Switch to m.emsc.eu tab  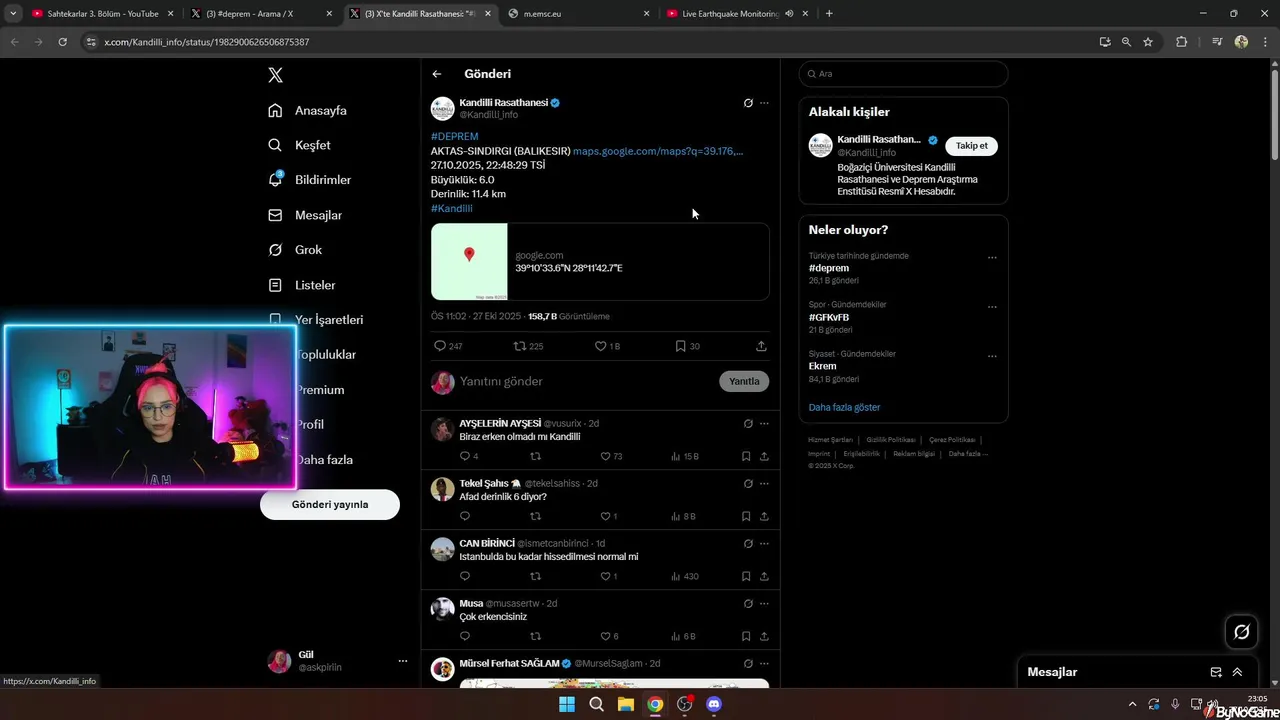coord(577,14)
